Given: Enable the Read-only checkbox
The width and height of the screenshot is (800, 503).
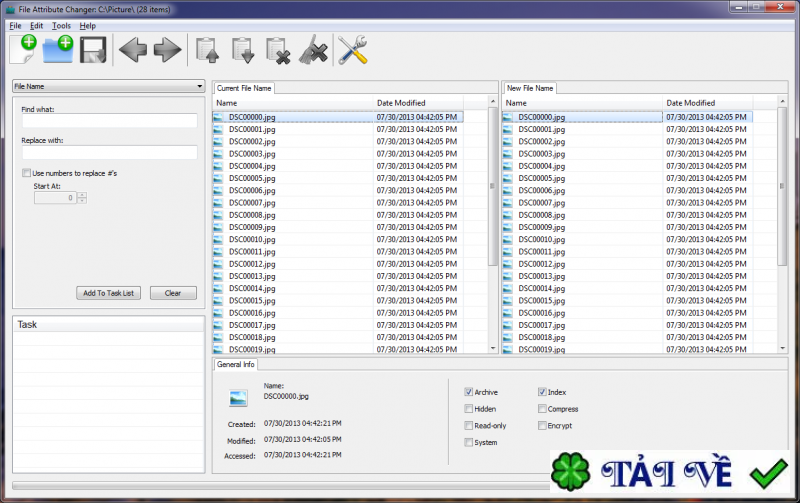Looking at the screenshot, I should pyautogui.click(x=468, y=425).
